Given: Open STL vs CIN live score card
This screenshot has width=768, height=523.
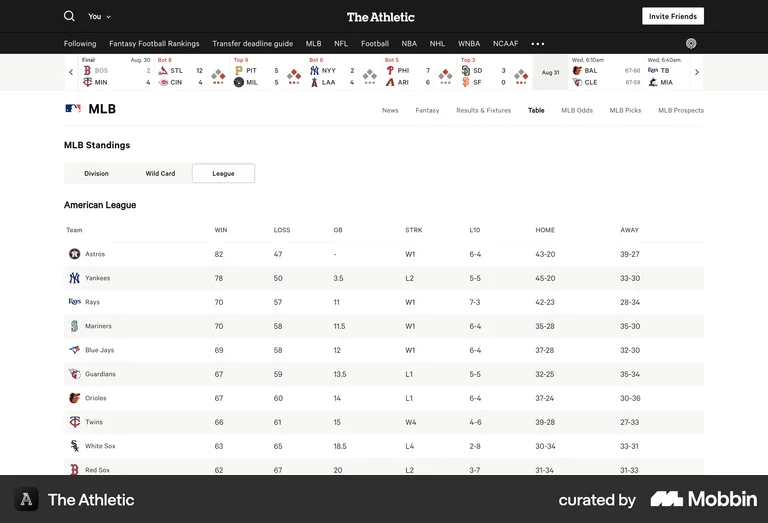Looking at the screenshot, I should coord(192,72).
